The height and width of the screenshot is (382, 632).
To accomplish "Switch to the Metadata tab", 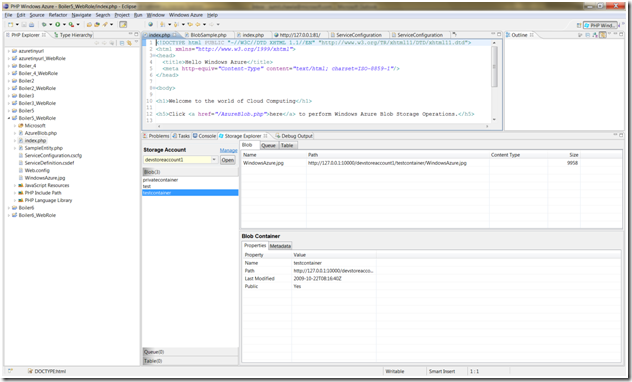I will 280,246.
